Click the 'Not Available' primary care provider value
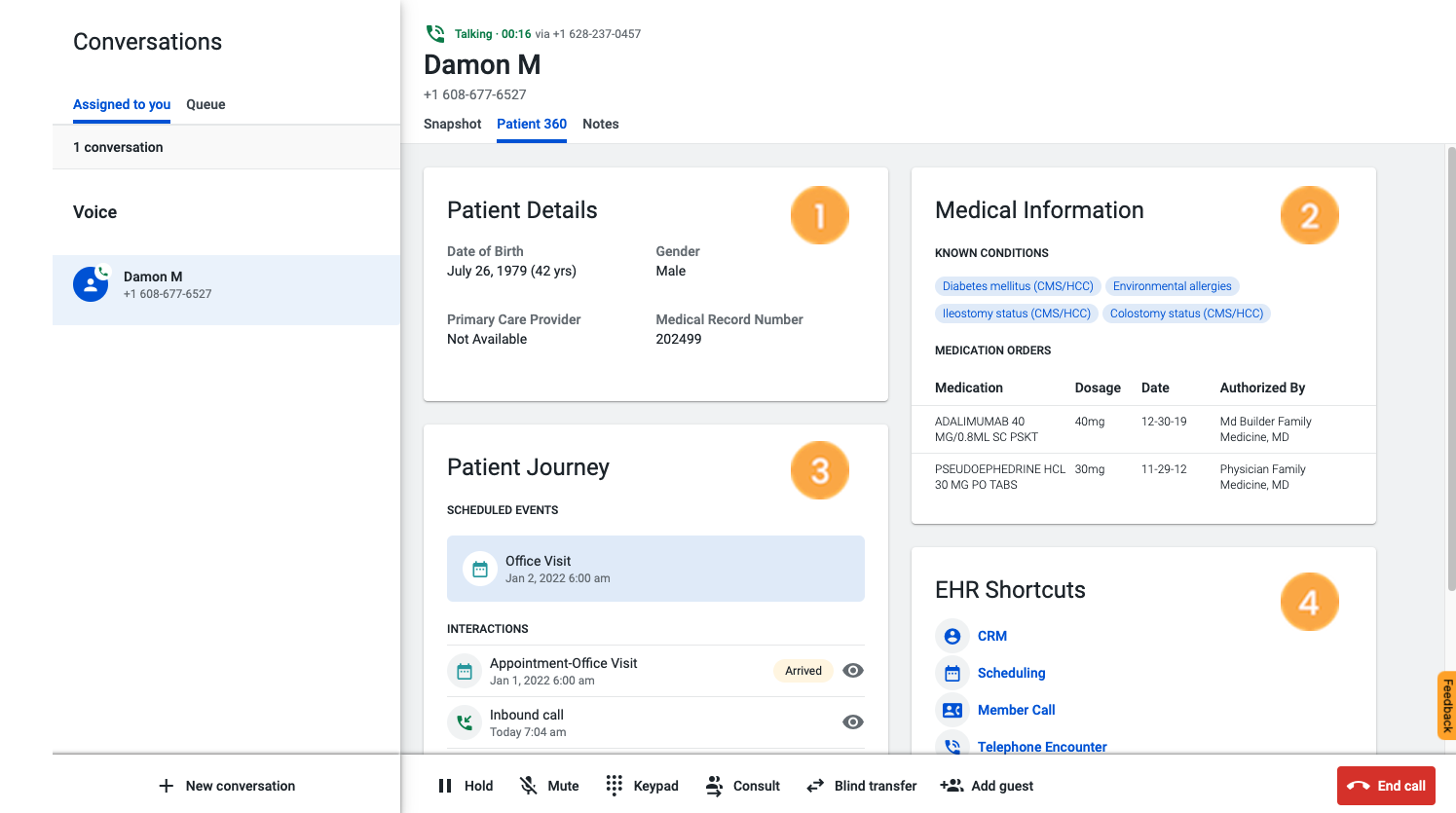 pos(487,339)
